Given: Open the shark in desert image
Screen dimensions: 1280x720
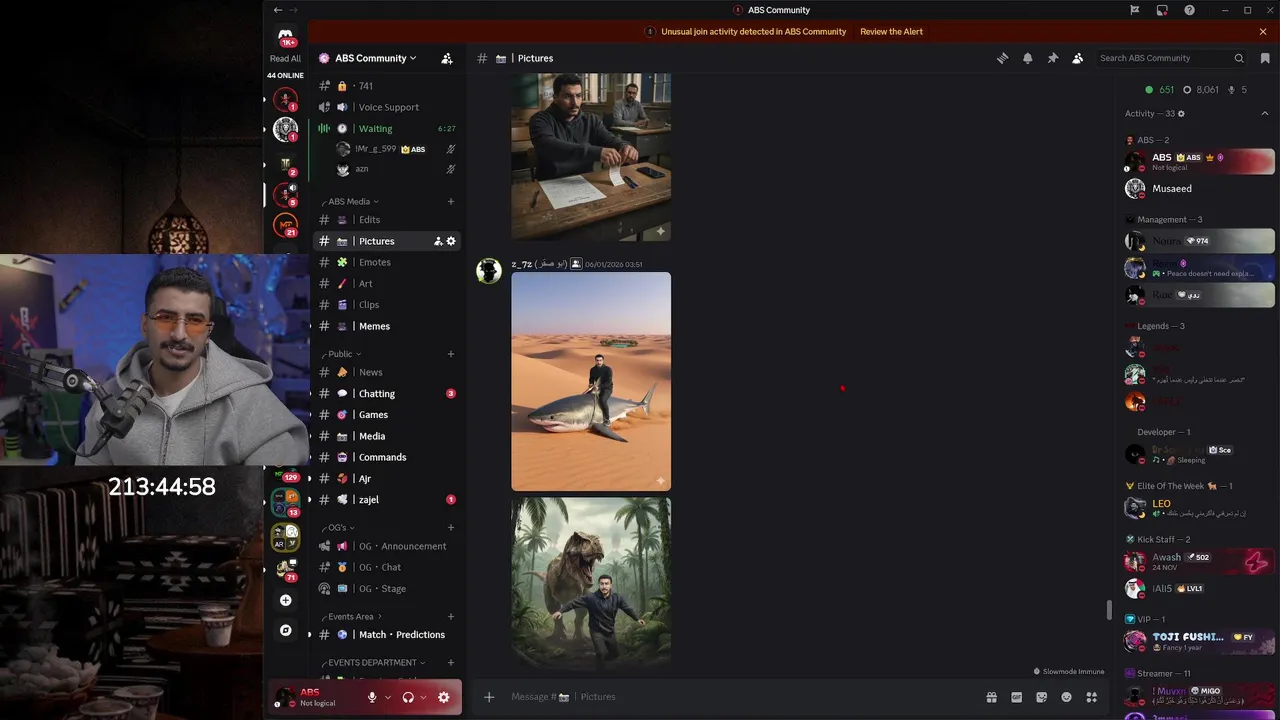Looking at the screenshot, I should 591,382.
